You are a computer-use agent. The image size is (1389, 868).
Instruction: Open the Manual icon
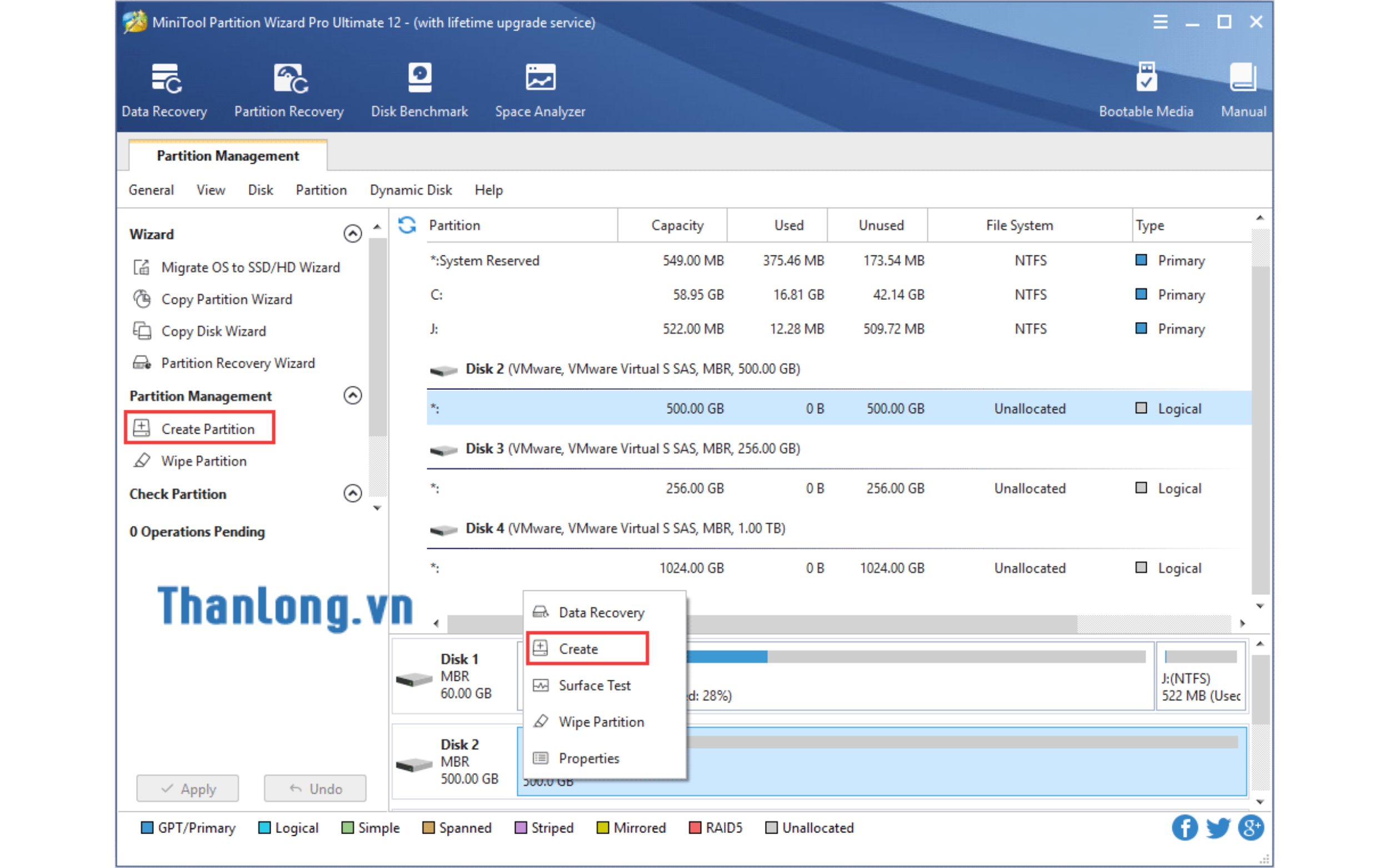1242,89
